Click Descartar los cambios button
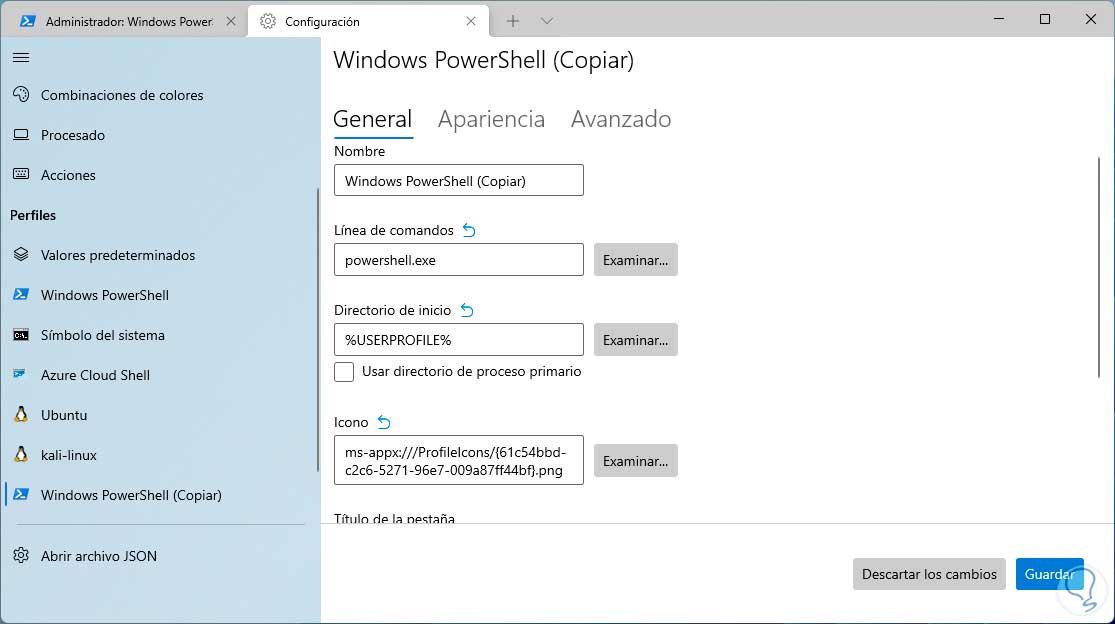Viewport: 1115px width, 624px height. [x=929, y=574]
